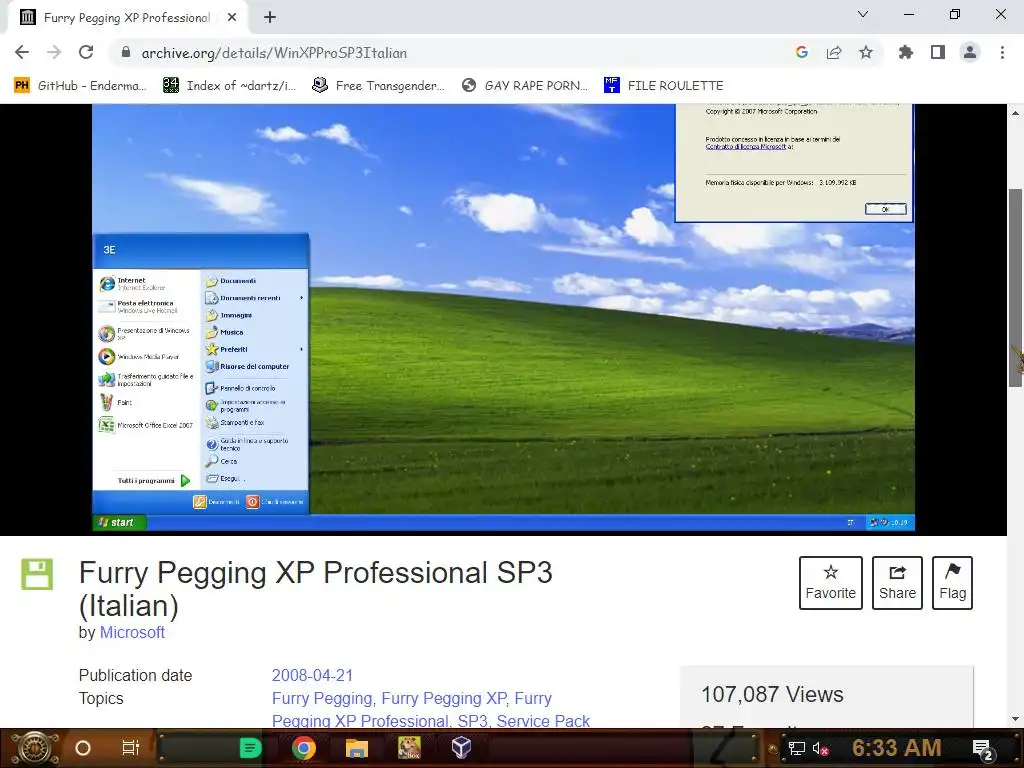1024x768 pixels.
Task: Open Task View on taskbar
Action: coord(130,748)
